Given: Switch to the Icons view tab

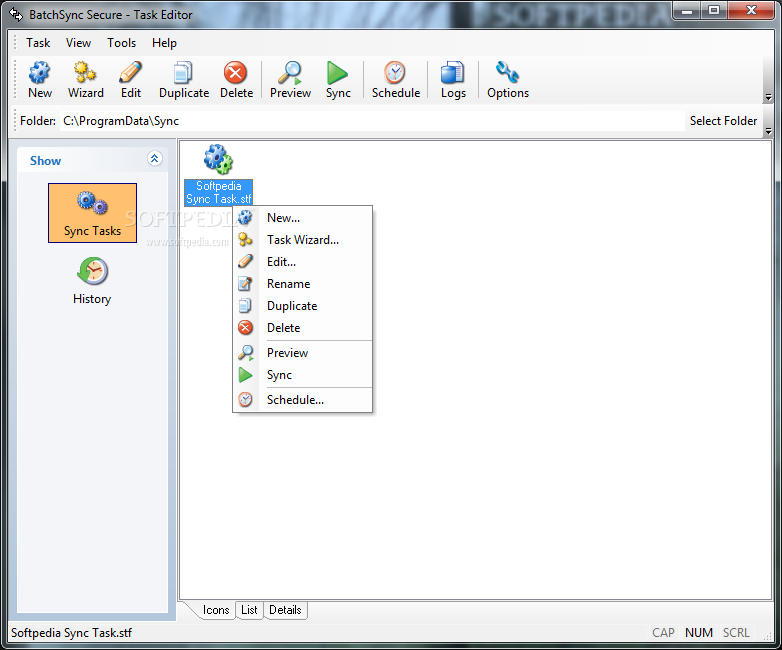Looking at the screenshot, I should pos(215,610).
